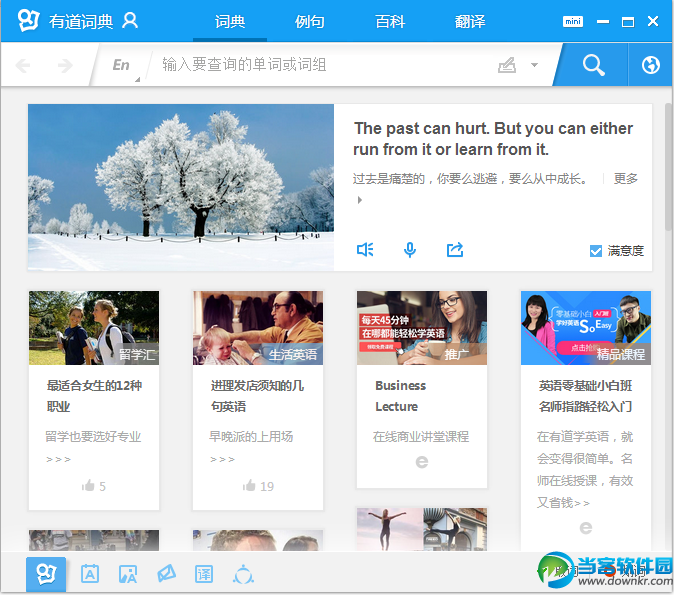The height and width of the screenshot is (595, 674).
Task: Select the dictionary home icon in bottom bar
Action: click(x=46, y=574)
